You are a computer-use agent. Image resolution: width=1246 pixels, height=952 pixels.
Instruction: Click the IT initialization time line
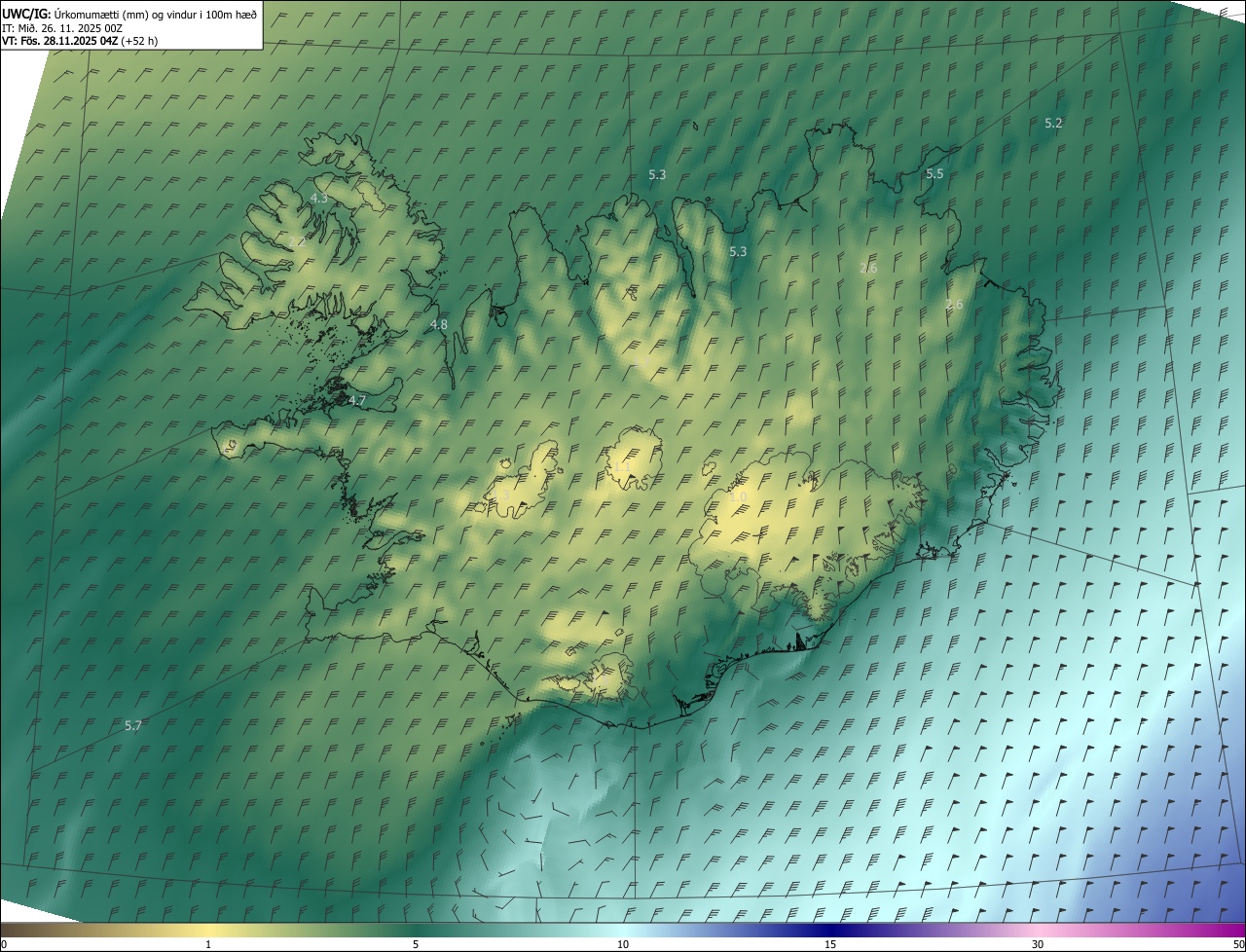pos(61,27)
